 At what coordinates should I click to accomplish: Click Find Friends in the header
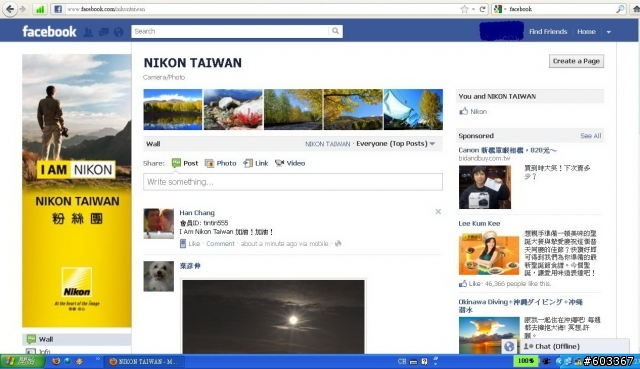548,31
